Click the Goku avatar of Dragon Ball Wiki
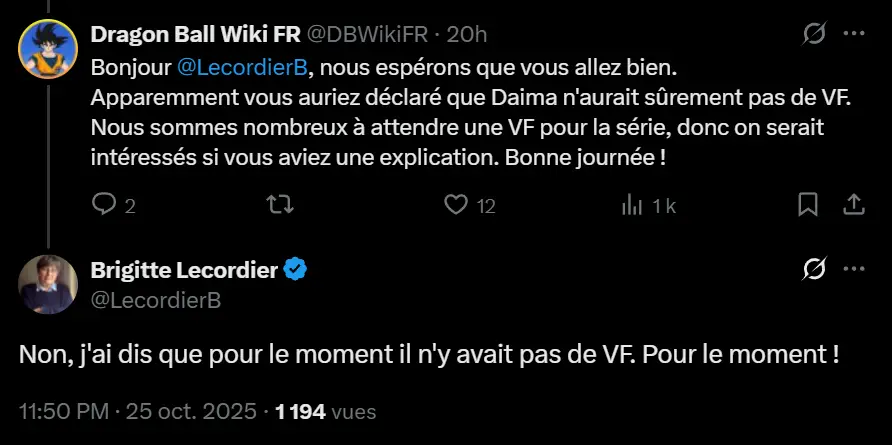 tap(47, 48)
